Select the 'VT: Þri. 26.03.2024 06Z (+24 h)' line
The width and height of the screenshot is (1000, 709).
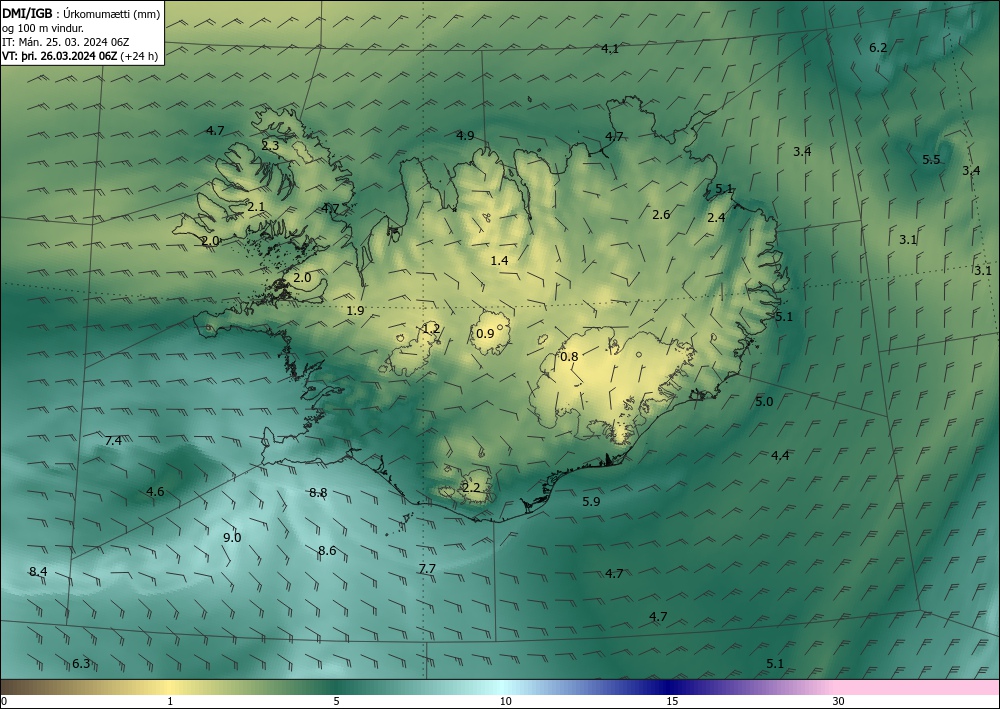80,55
